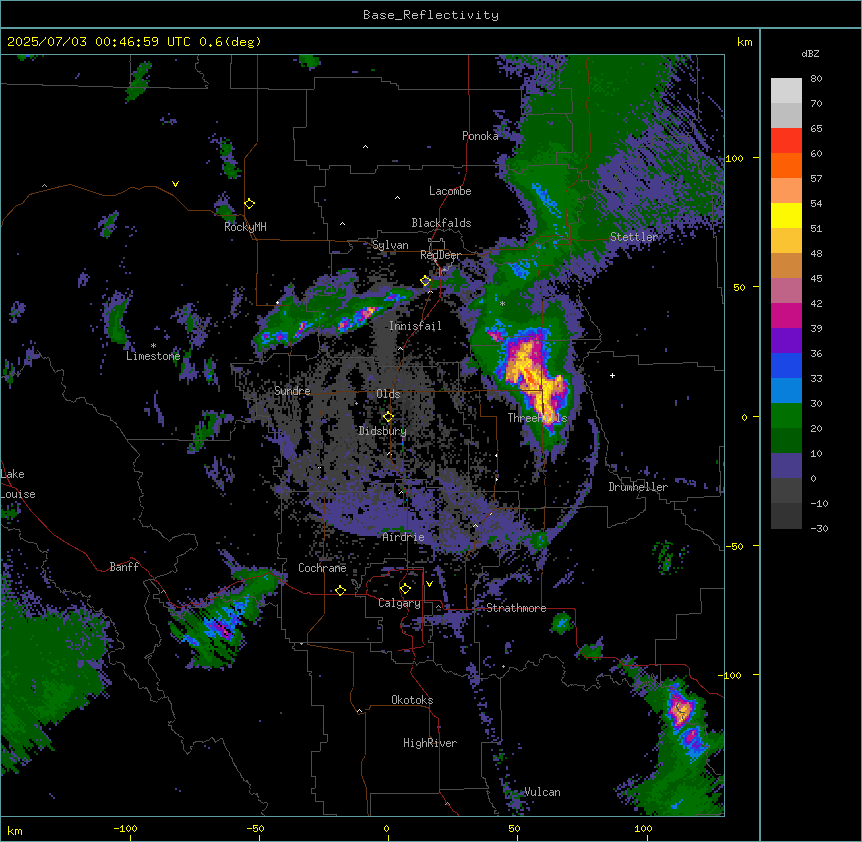Select the yellow 54 dBZ legend swatch
The height and width of the screenshot is (842, 862).
786,215
